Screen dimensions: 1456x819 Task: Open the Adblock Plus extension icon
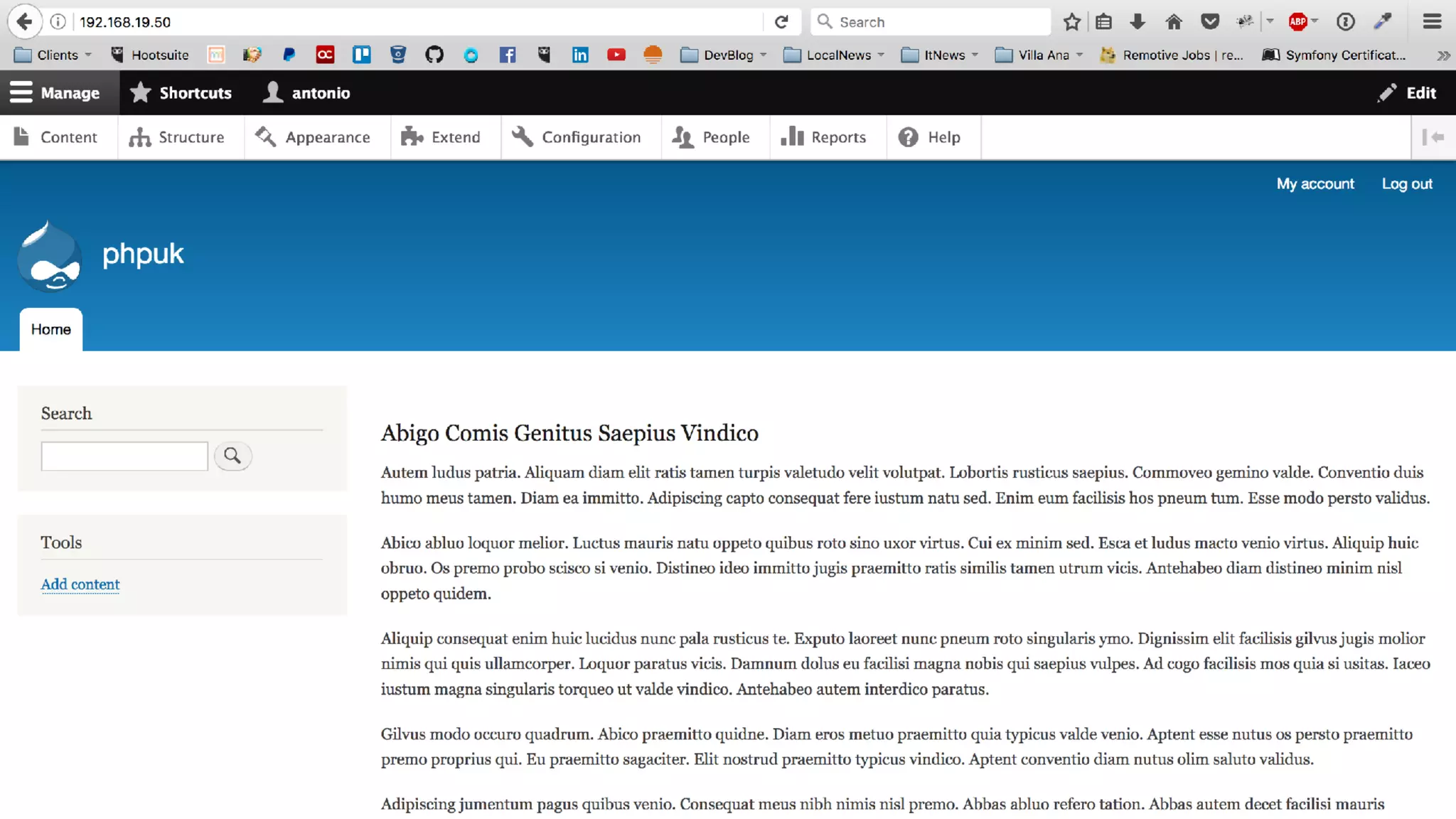[x=1298, y=22]
